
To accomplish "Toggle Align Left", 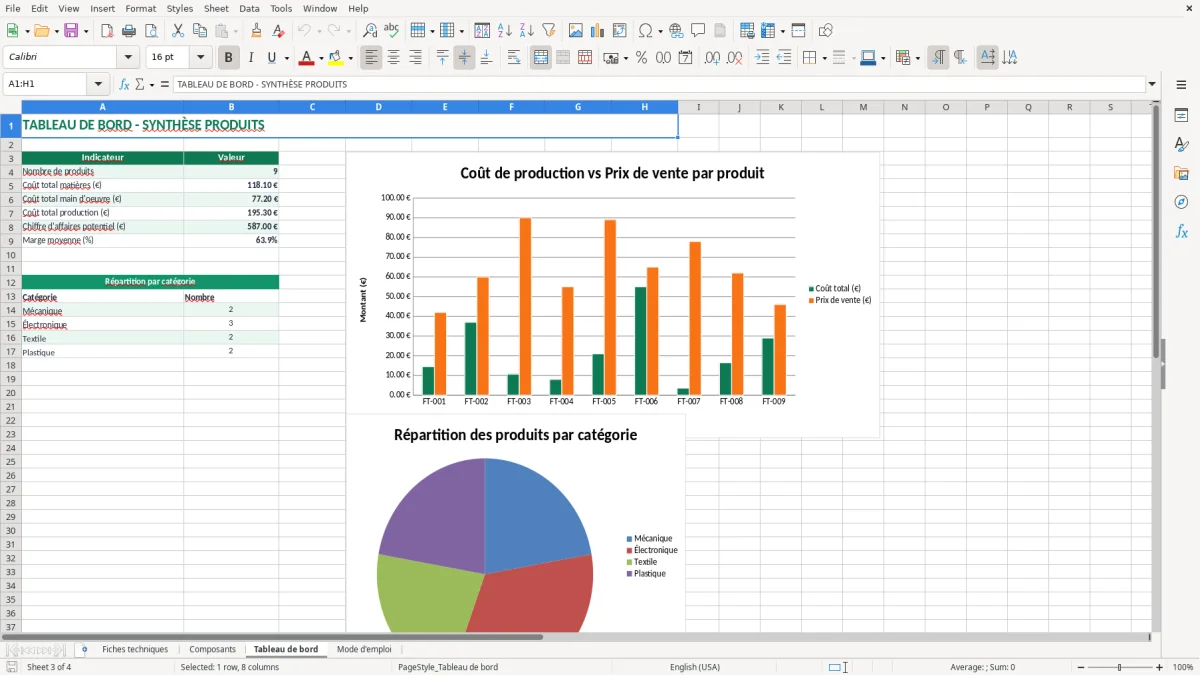I will pos(371,58).
